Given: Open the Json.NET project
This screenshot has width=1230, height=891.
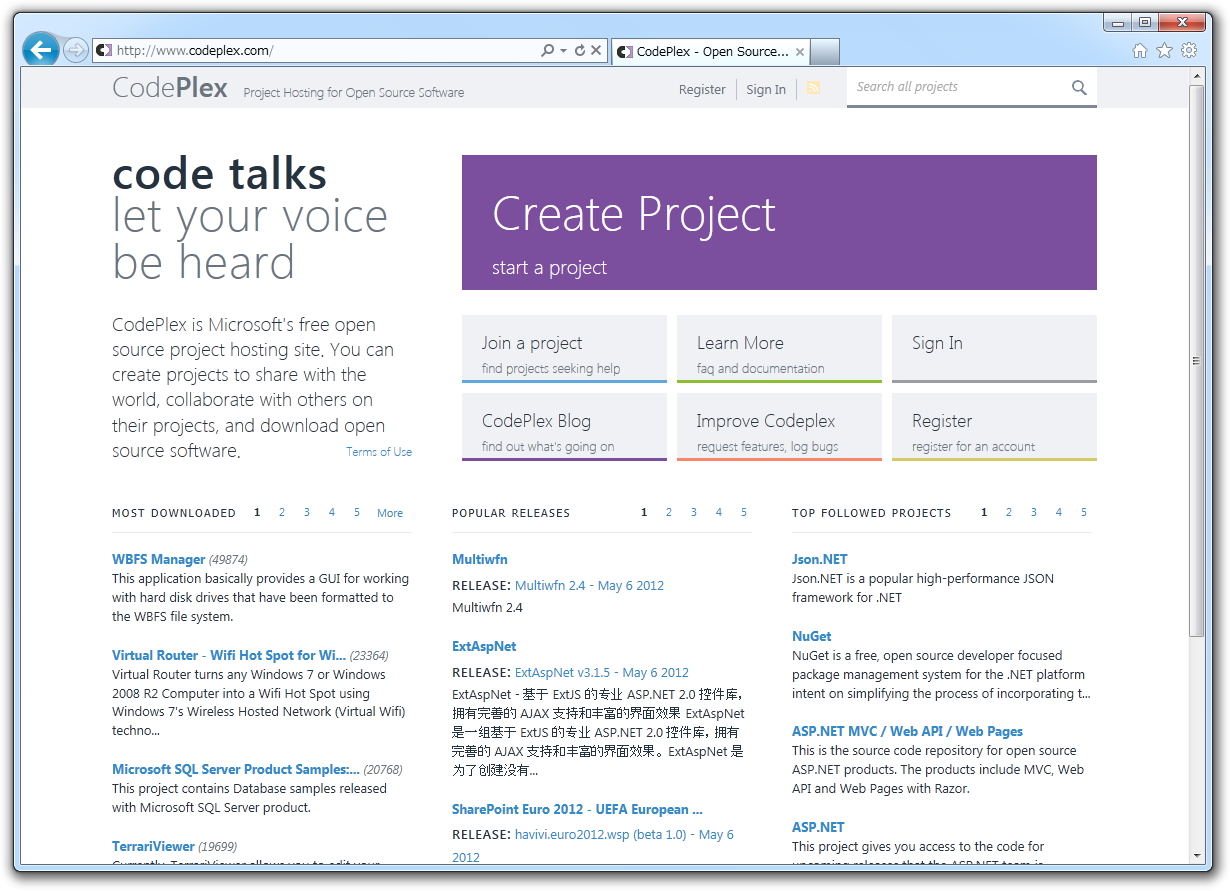Looking at the screenshot, I should coord(820,559).
